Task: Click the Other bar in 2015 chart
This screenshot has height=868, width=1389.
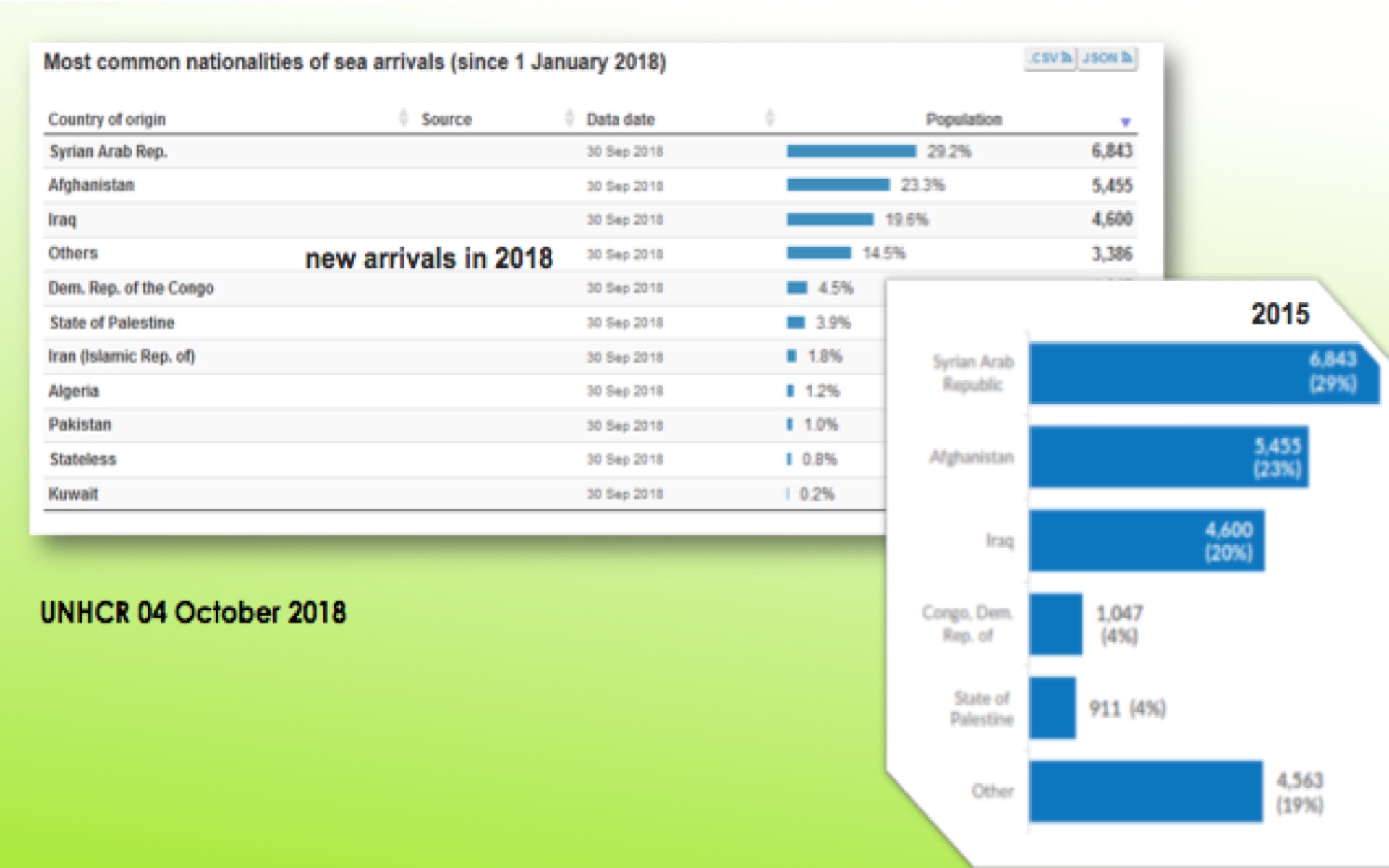Action: 1146,791
